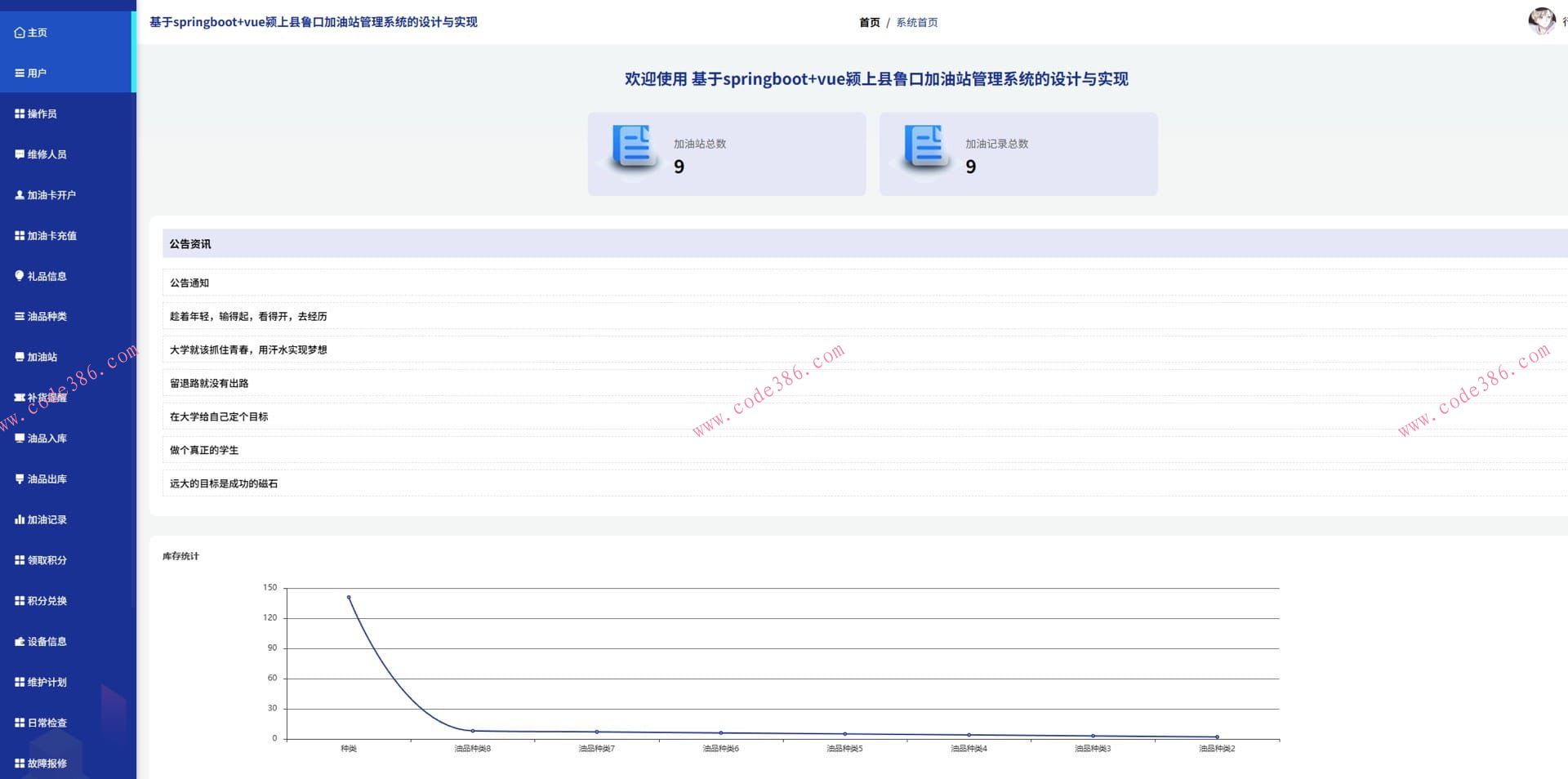
Task: Click the 留退路就没有出路 announcement
Action: (209, 383)
